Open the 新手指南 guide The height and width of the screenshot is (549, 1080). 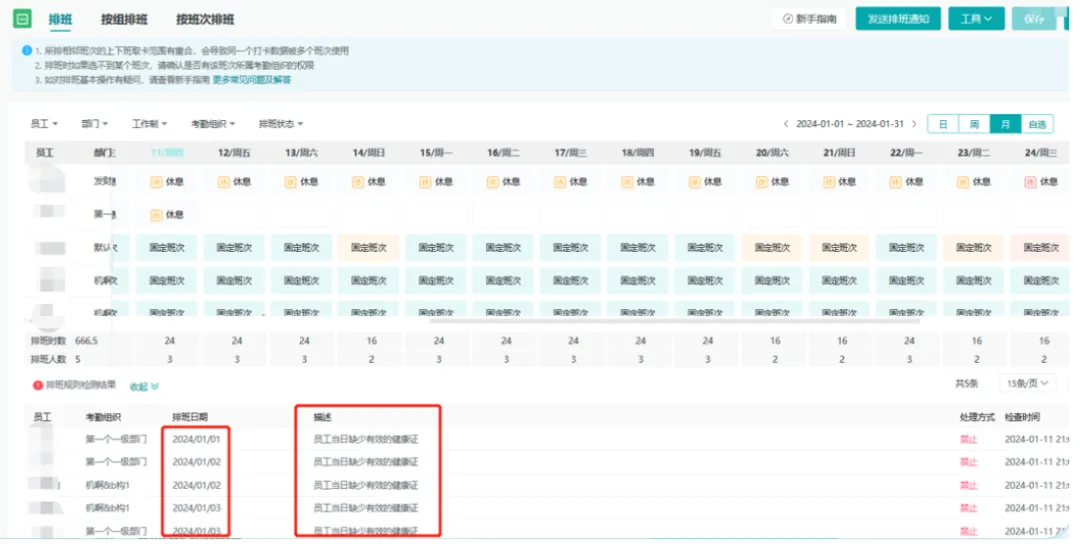809,19
